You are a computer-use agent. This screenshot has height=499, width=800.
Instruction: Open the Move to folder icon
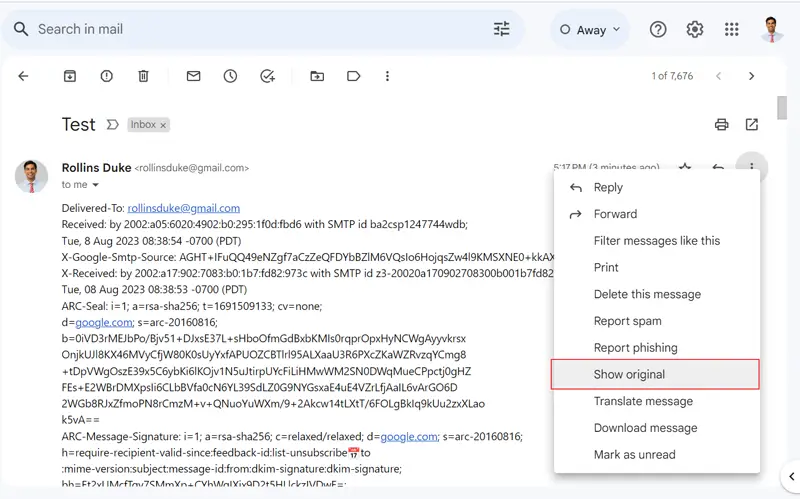317,76
